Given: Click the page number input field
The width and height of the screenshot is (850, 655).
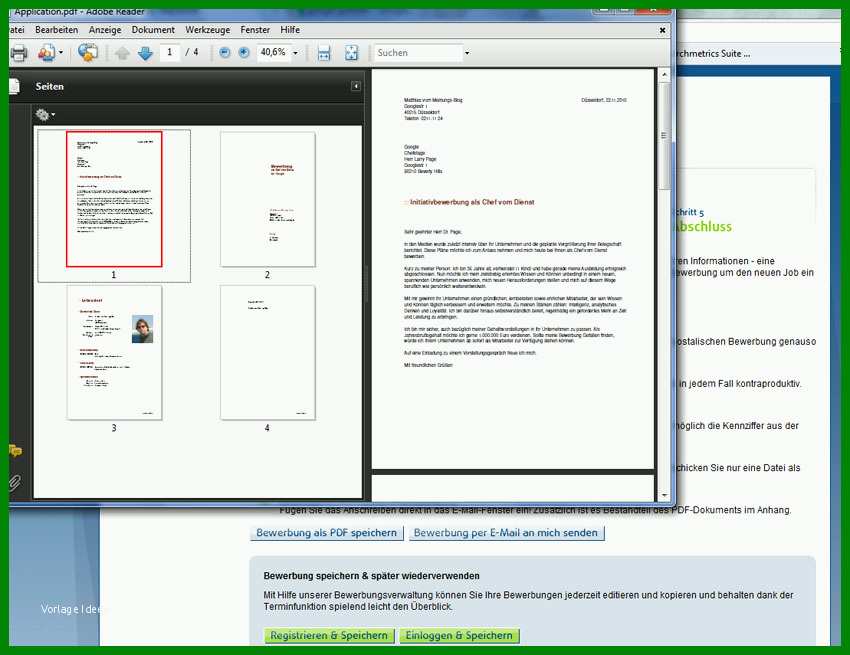Looking at the screenshot, I should (170, 53).
